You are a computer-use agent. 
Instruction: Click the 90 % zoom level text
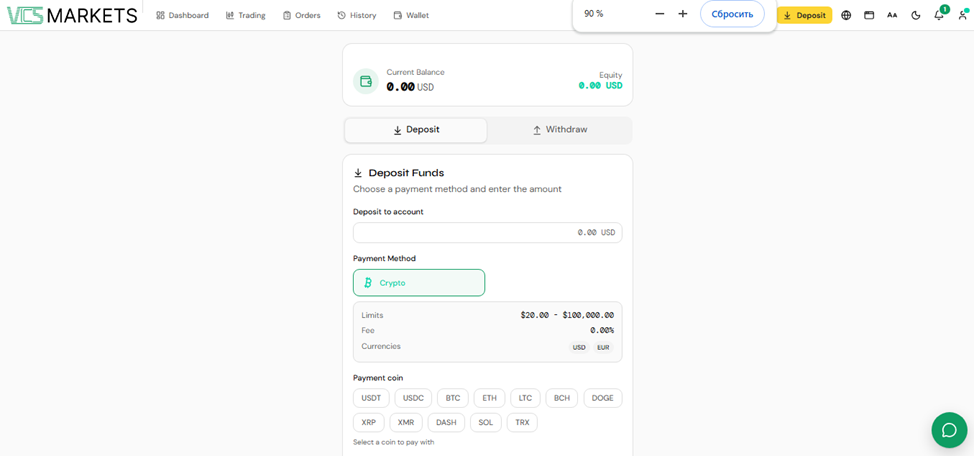coord(594,14)
